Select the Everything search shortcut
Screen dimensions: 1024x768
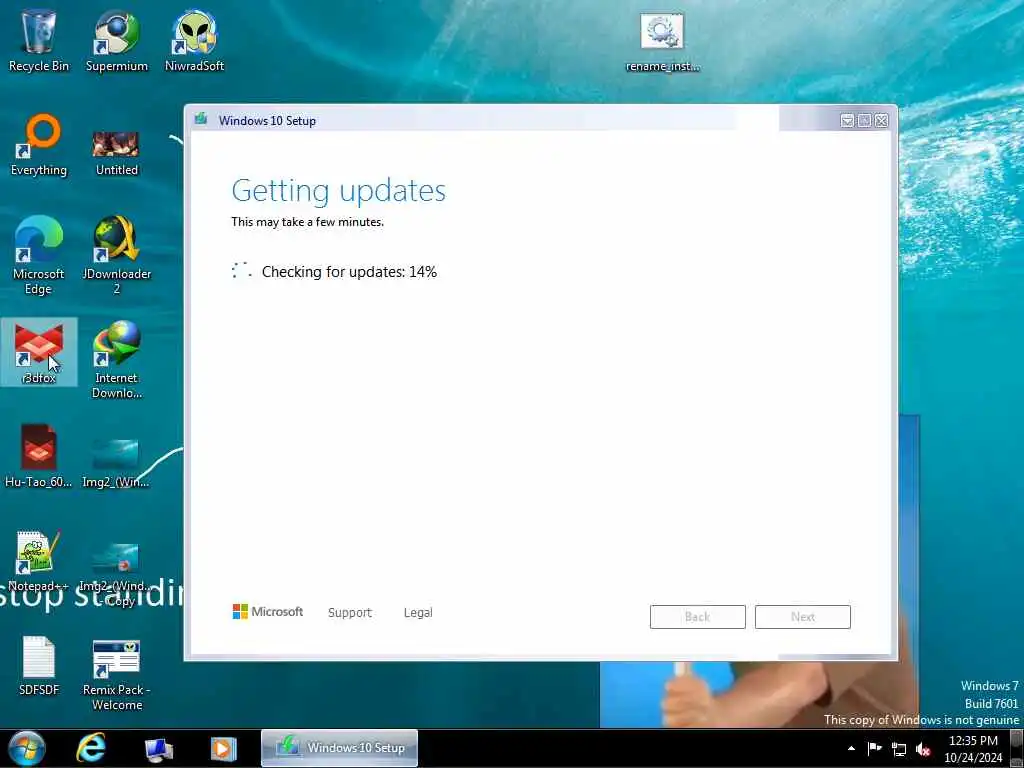[x=39, y=145]
